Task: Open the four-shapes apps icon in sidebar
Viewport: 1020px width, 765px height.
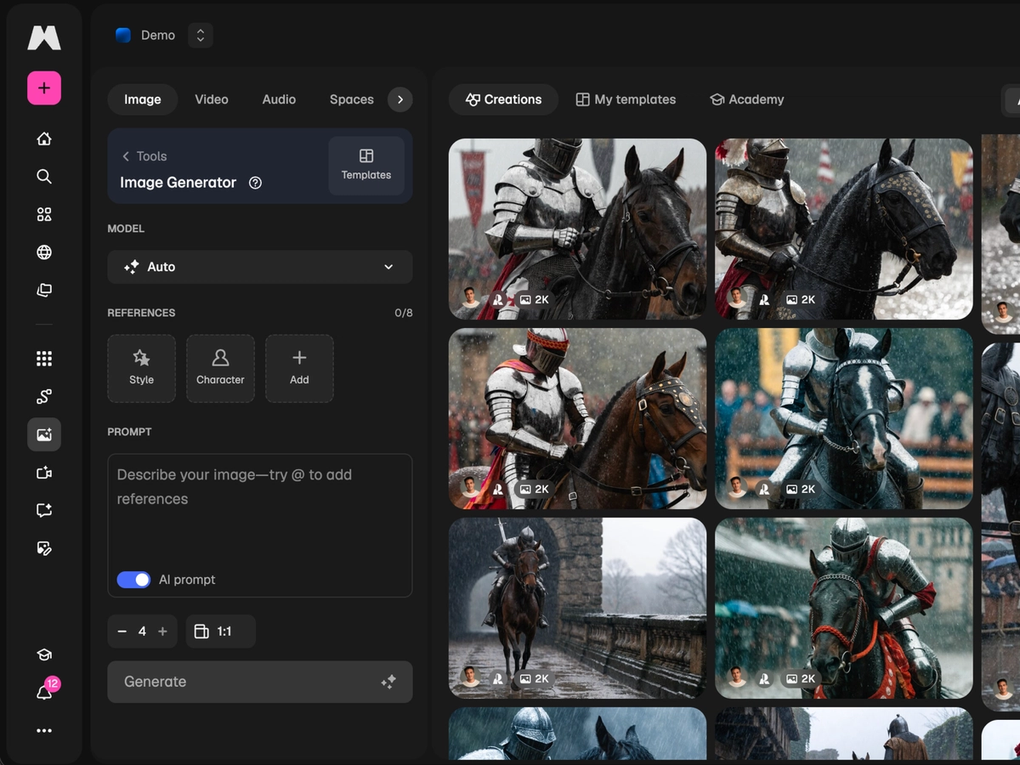Action: 44,214
